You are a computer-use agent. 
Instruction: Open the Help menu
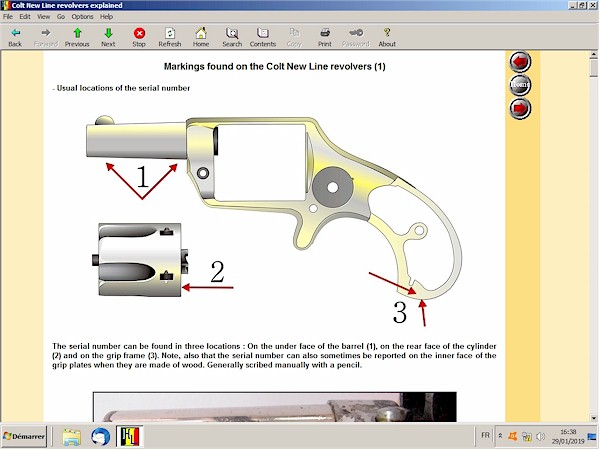point(106,16)
